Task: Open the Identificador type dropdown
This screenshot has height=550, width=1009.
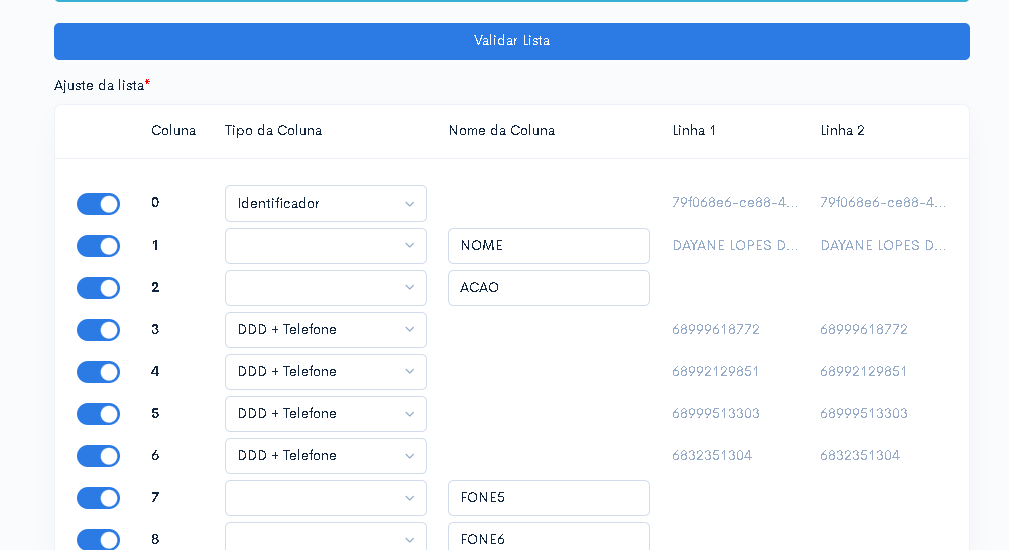Action: tap(326, 203)
